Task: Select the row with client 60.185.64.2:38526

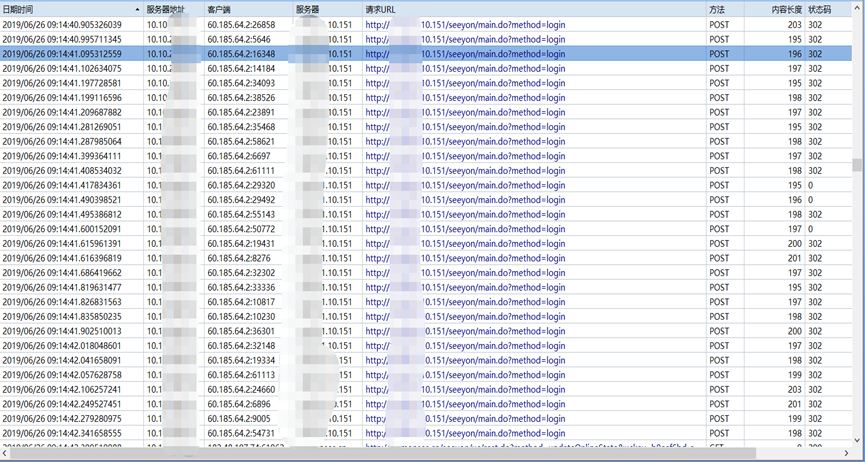Action: [x=241, y=98]
